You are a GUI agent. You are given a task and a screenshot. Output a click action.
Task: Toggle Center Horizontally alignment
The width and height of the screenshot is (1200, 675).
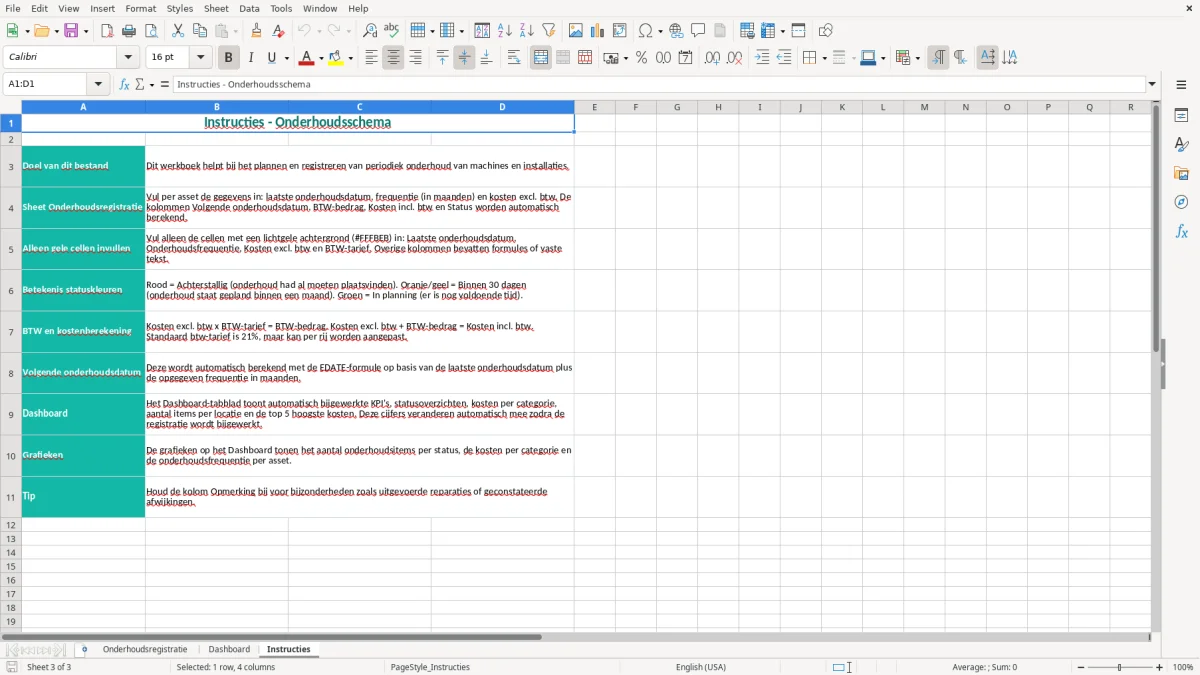click(393, 58)
